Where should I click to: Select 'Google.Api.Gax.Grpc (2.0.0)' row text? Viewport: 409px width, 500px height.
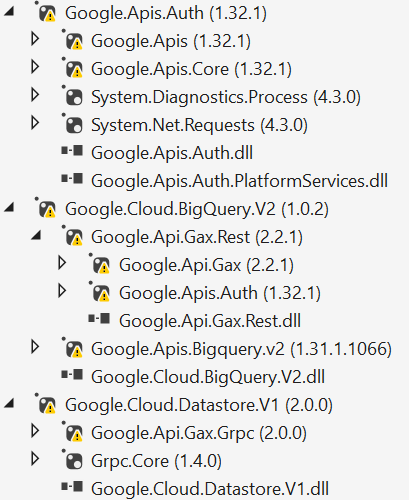(x=199, y=434)
